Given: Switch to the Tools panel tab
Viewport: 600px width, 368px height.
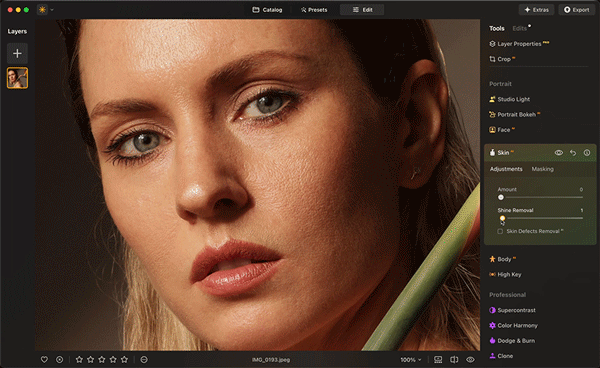Looking at the screenshot, I should point(497,28).
